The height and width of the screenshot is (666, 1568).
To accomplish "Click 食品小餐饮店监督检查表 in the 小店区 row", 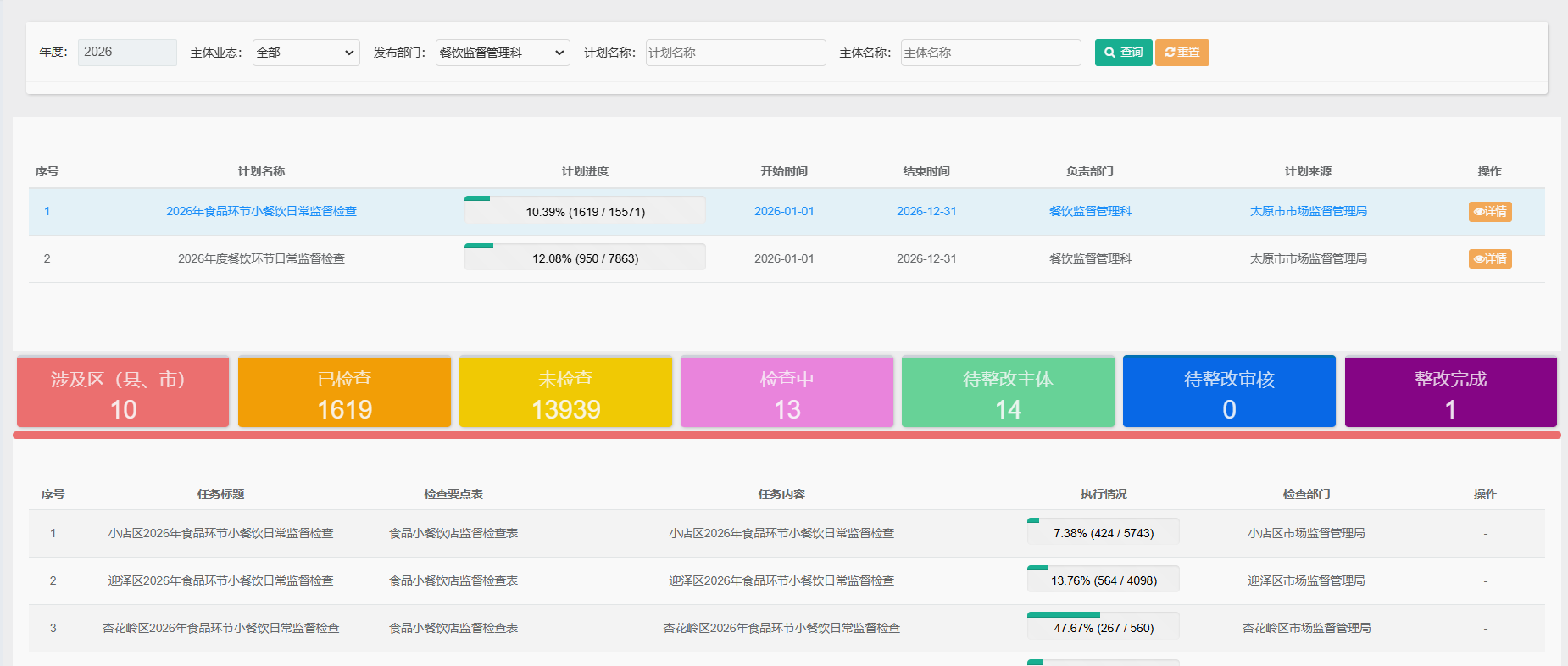I will 453,534.
